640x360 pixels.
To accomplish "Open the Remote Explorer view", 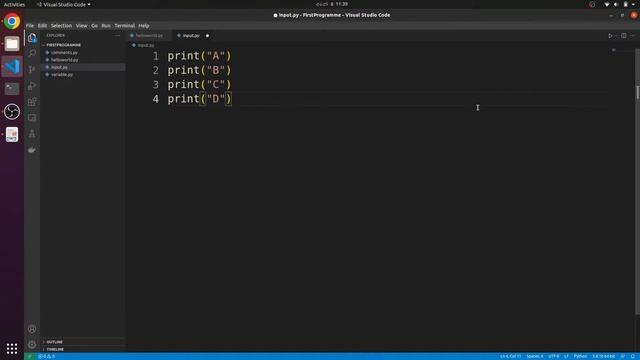I will [x=32, y=118].
